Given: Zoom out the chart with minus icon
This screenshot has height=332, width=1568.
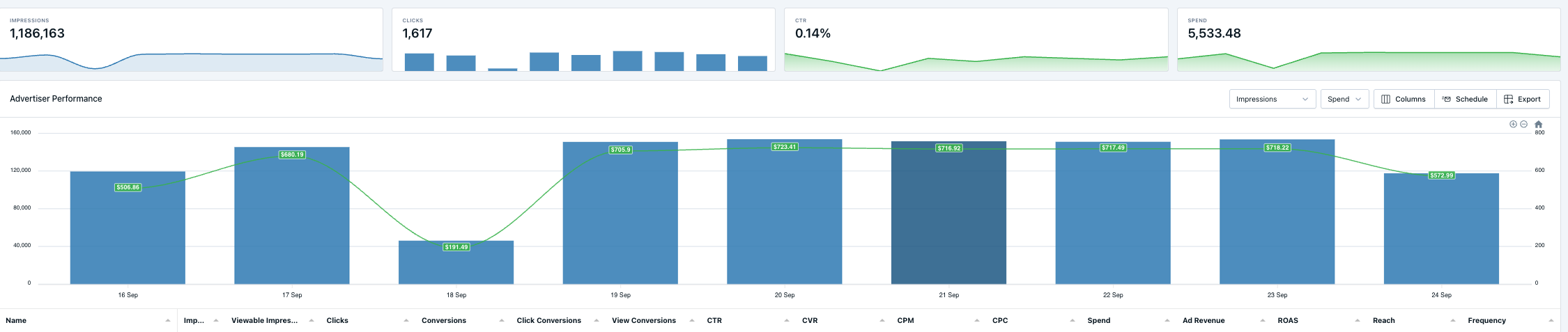Looking at the screenshot, I should (1523, 124).
